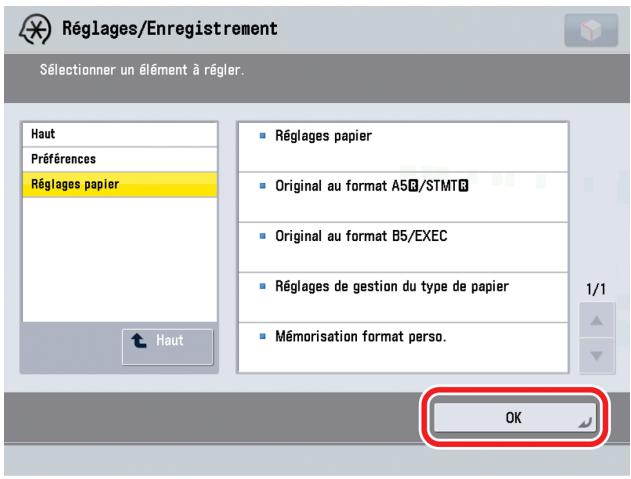
Task: Click the page up arrow button
Action: pyautogui.click(x=597, y=320)
